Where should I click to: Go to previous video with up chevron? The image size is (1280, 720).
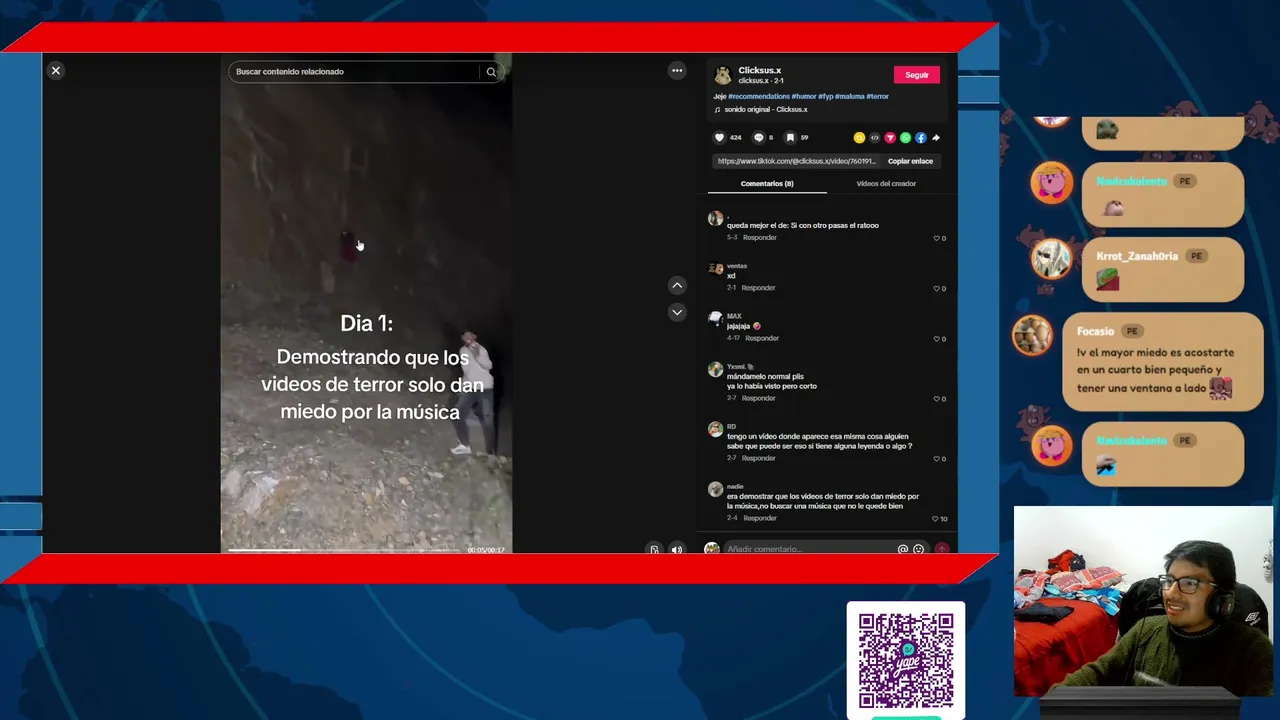(677, 285)
